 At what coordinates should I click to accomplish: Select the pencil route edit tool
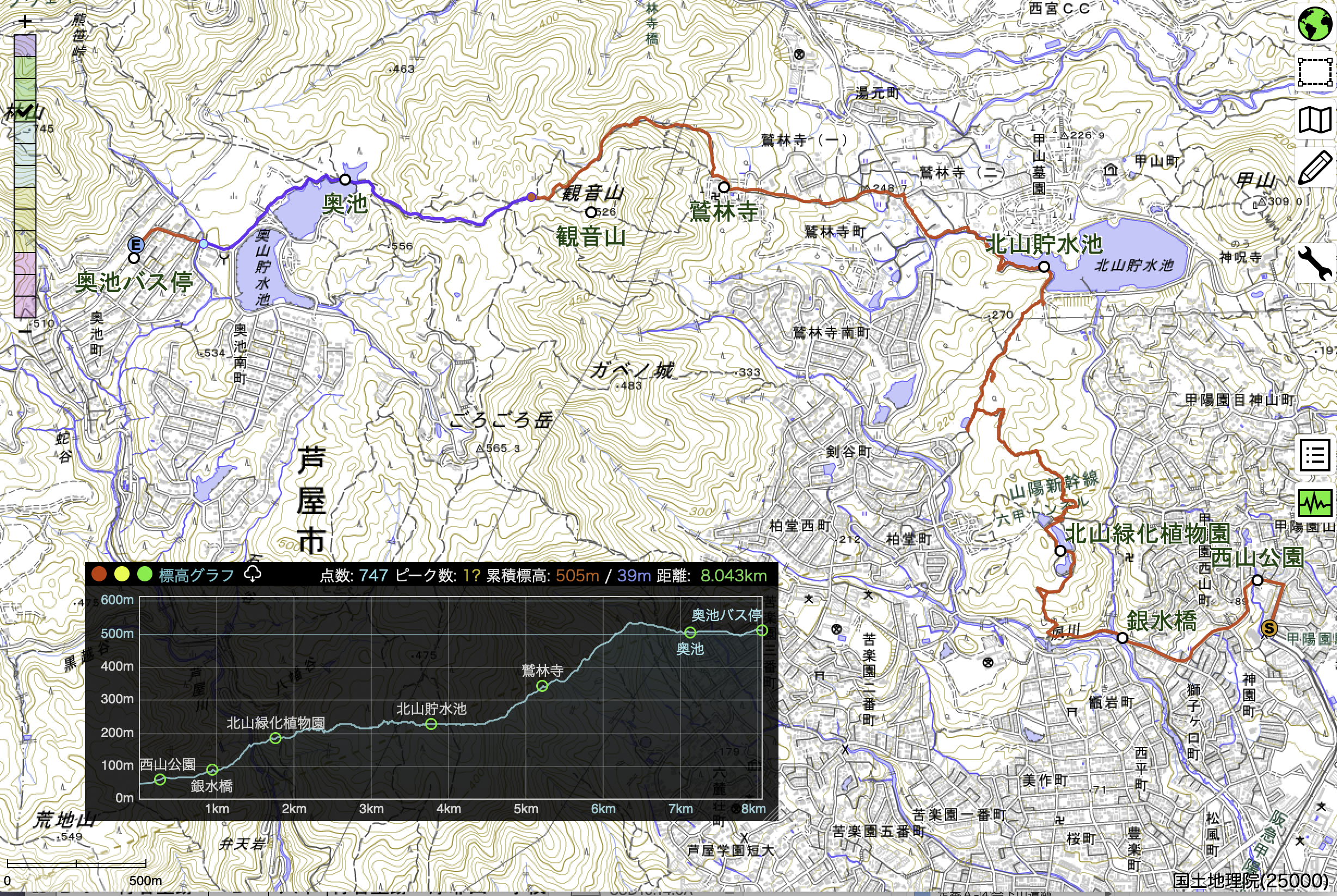pos(1315,169)
